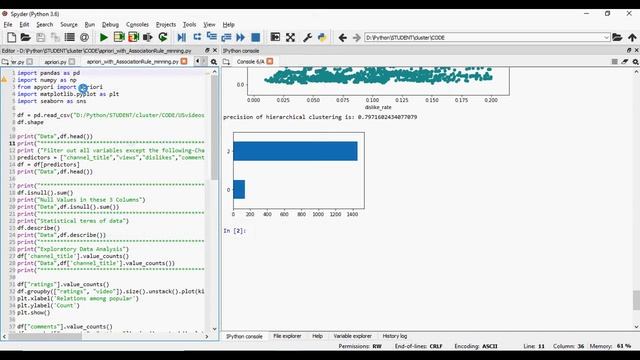
Task: Interrupt the kernel with the stop square
Action: click(x=614, y=62)
